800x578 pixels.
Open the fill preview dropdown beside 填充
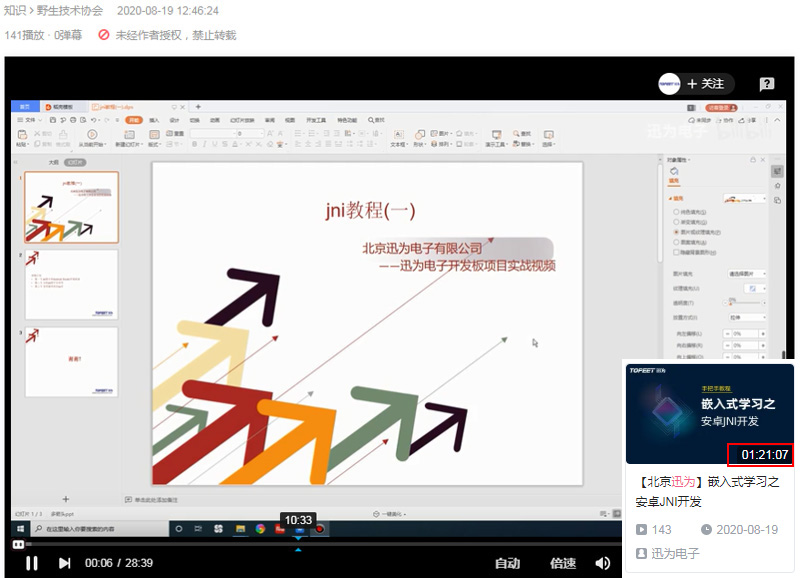coord(745,199)
